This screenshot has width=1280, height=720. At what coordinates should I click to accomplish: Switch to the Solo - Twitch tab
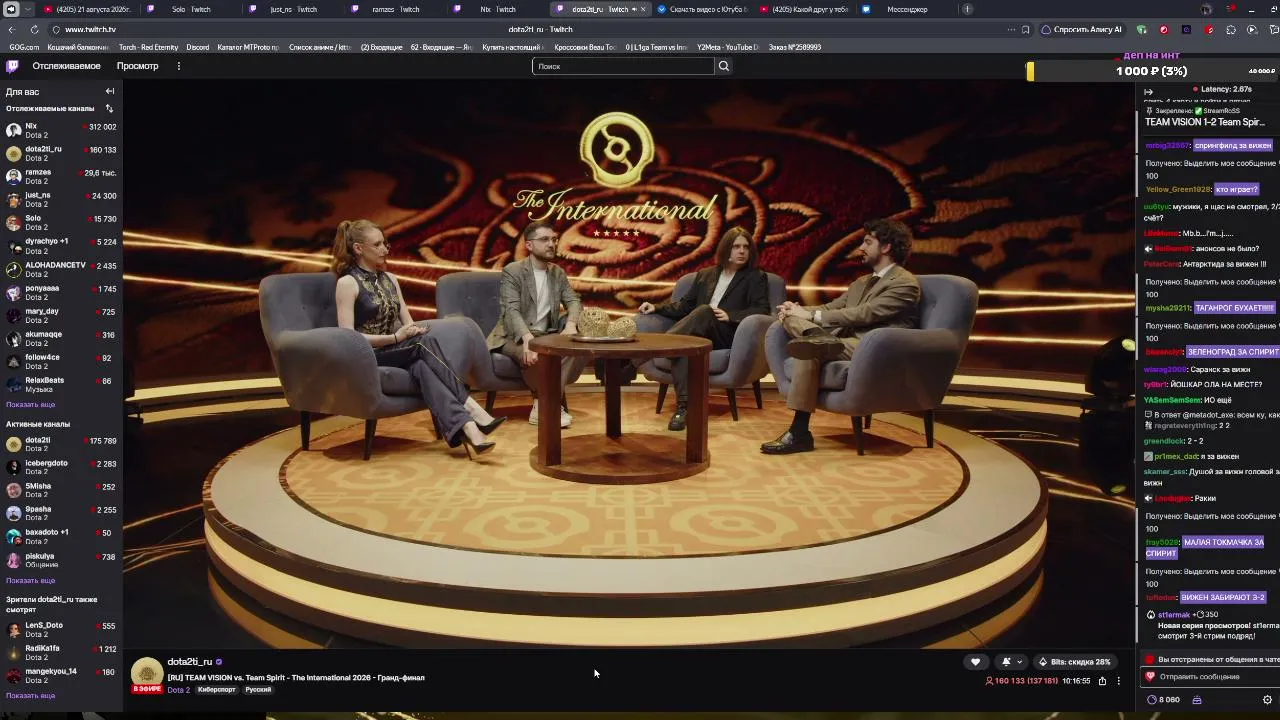[x=192, y=9]
